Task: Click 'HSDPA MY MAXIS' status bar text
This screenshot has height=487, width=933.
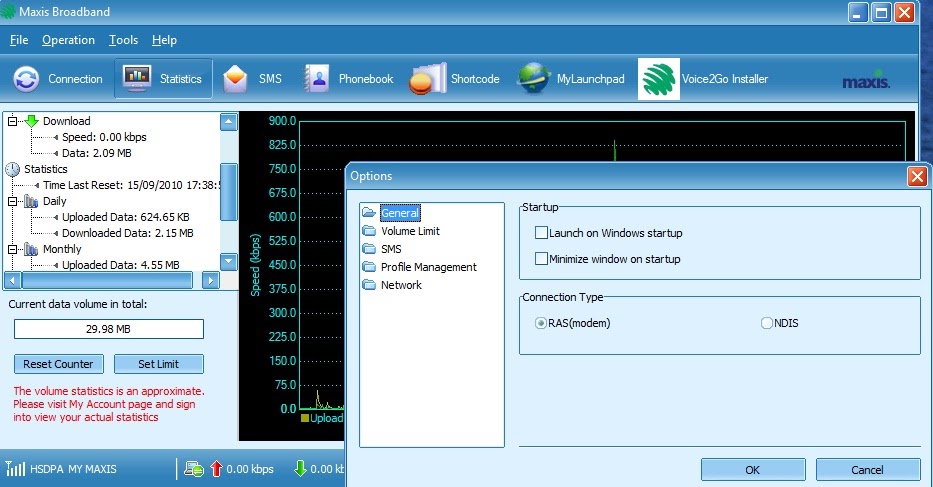Action: pyautogui.click(x=73, y=469)
